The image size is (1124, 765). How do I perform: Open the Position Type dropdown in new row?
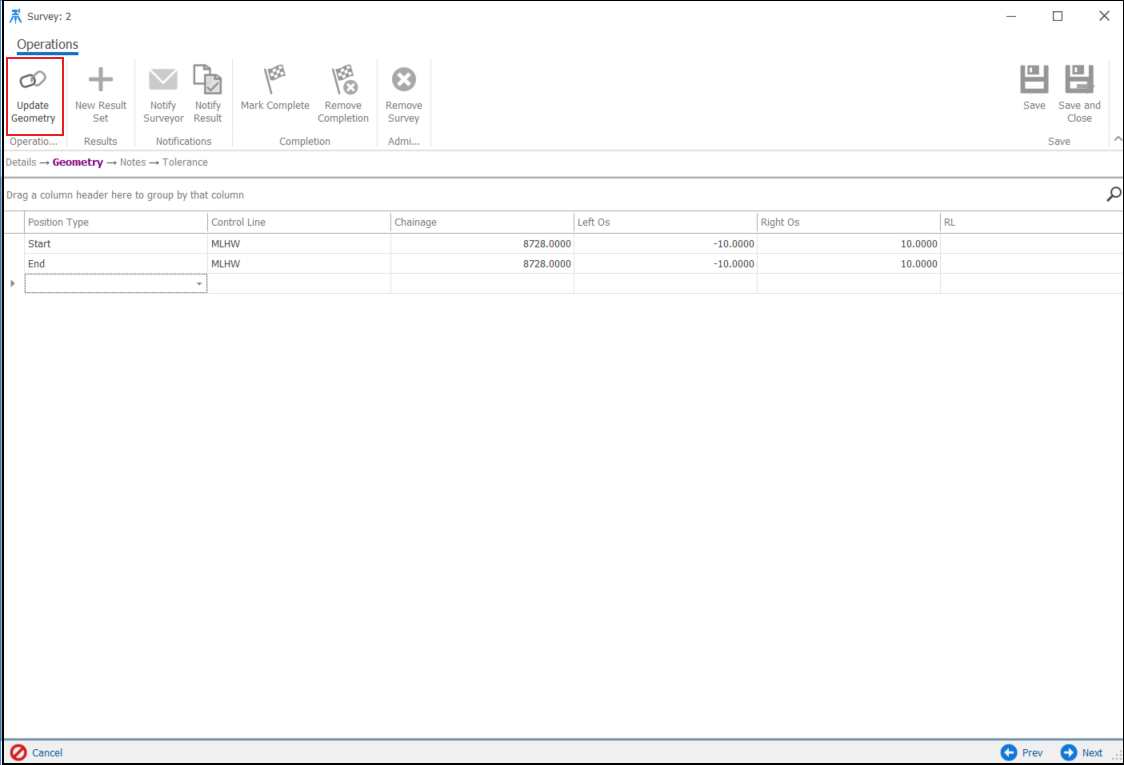199,284
